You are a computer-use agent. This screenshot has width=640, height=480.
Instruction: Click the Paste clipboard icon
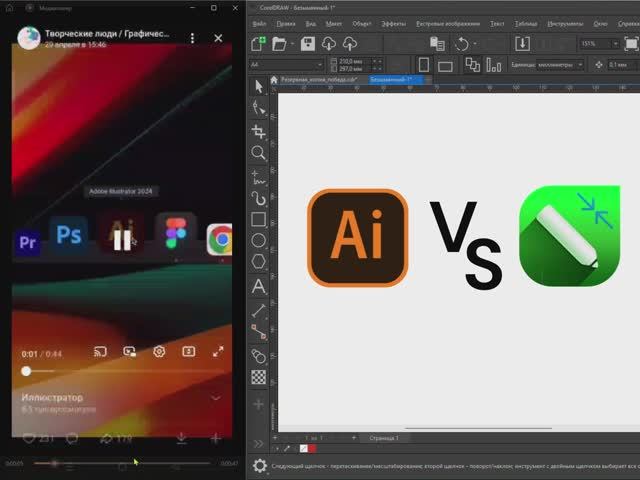(437, 43)
